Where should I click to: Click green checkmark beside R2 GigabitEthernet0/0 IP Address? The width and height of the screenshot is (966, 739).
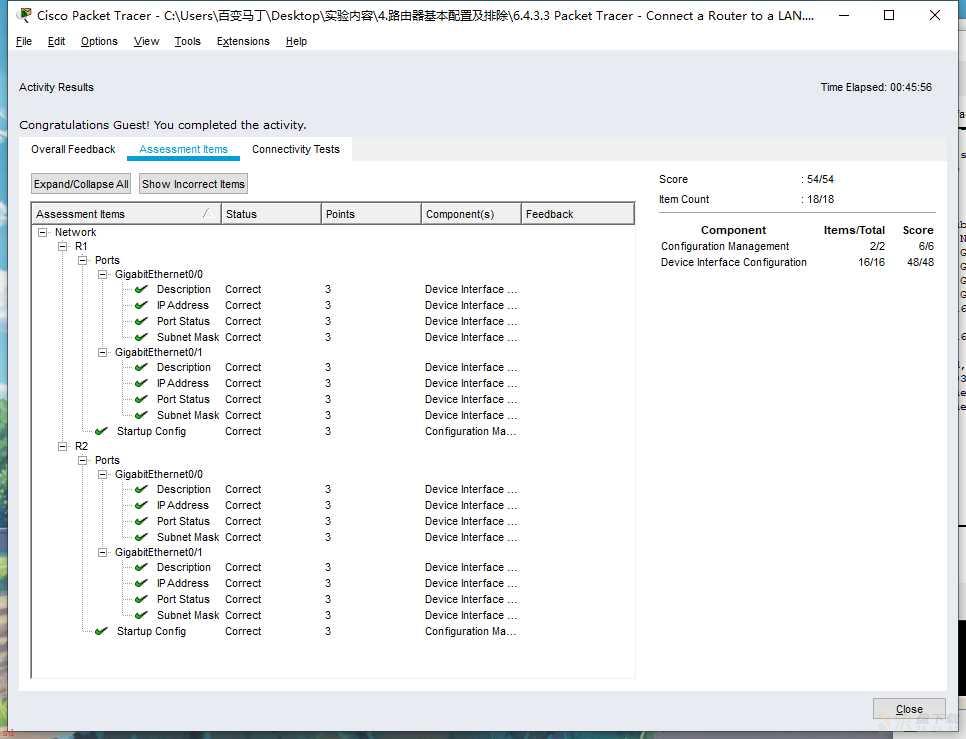pyautogui.click(x=141, y=505)
